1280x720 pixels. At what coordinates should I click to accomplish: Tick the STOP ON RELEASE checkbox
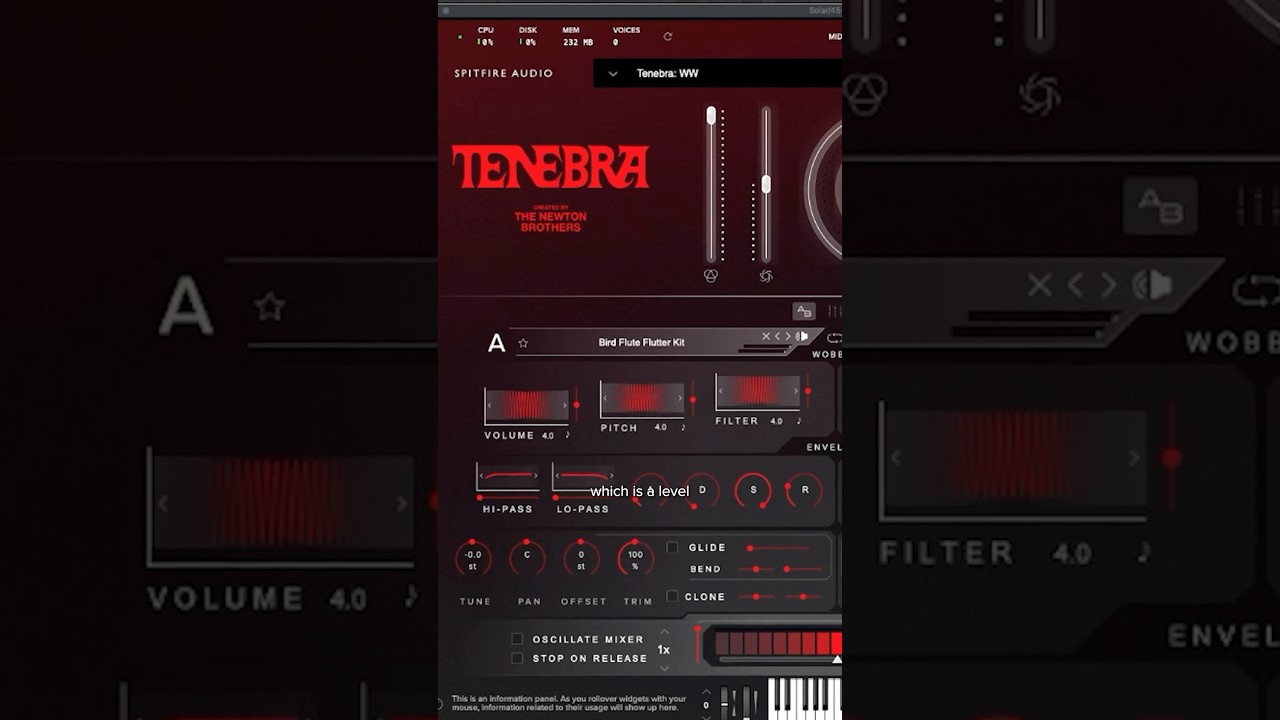(x=517, y=658)
